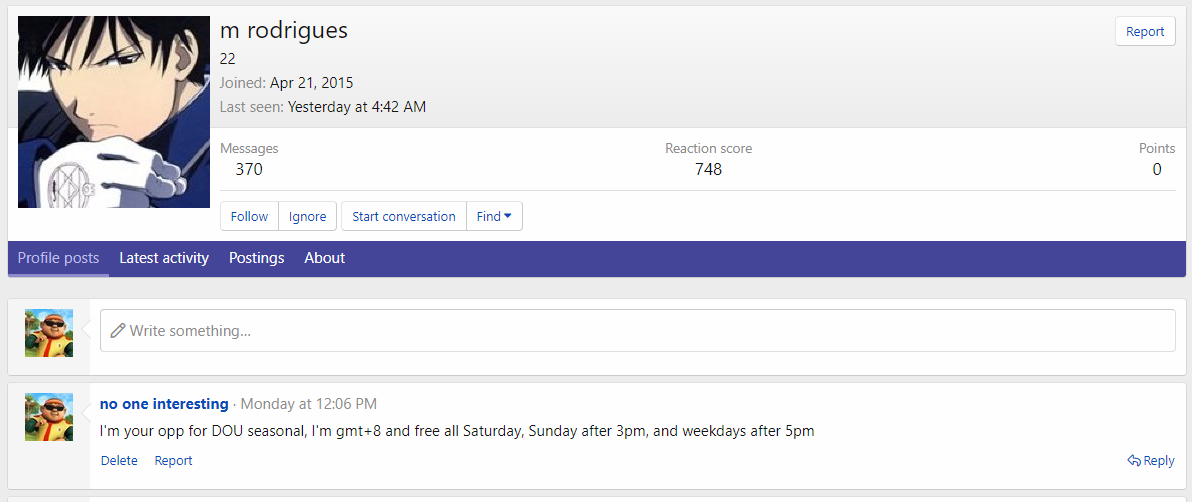Delete the DOU seasonal profile post
The image size is (1192, 502).
pos(119,460)
